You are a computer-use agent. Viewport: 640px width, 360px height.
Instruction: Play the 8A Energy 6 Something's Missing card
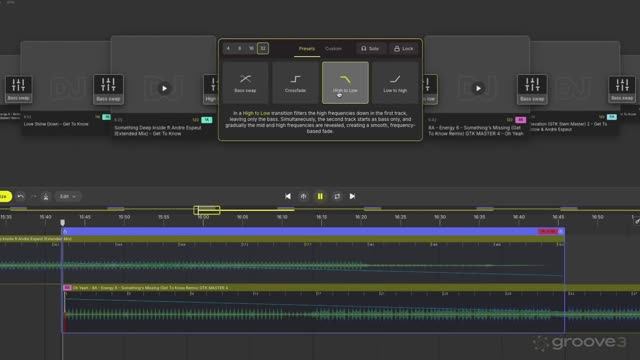(478, 89)
